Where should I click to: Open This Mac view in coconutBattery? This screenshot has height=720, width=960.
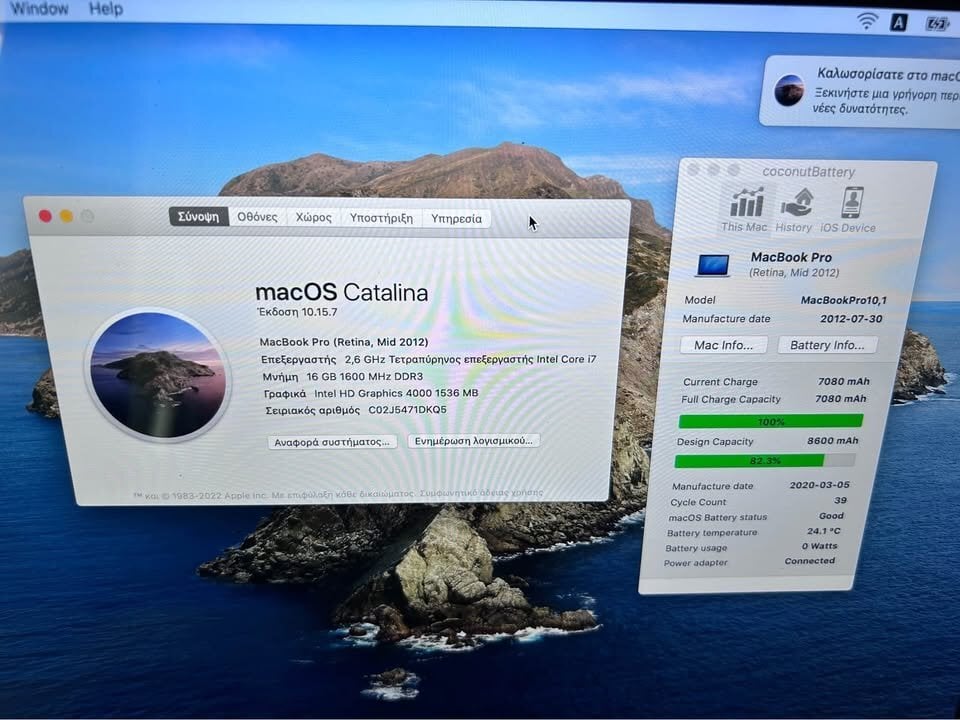coord(744,209)
